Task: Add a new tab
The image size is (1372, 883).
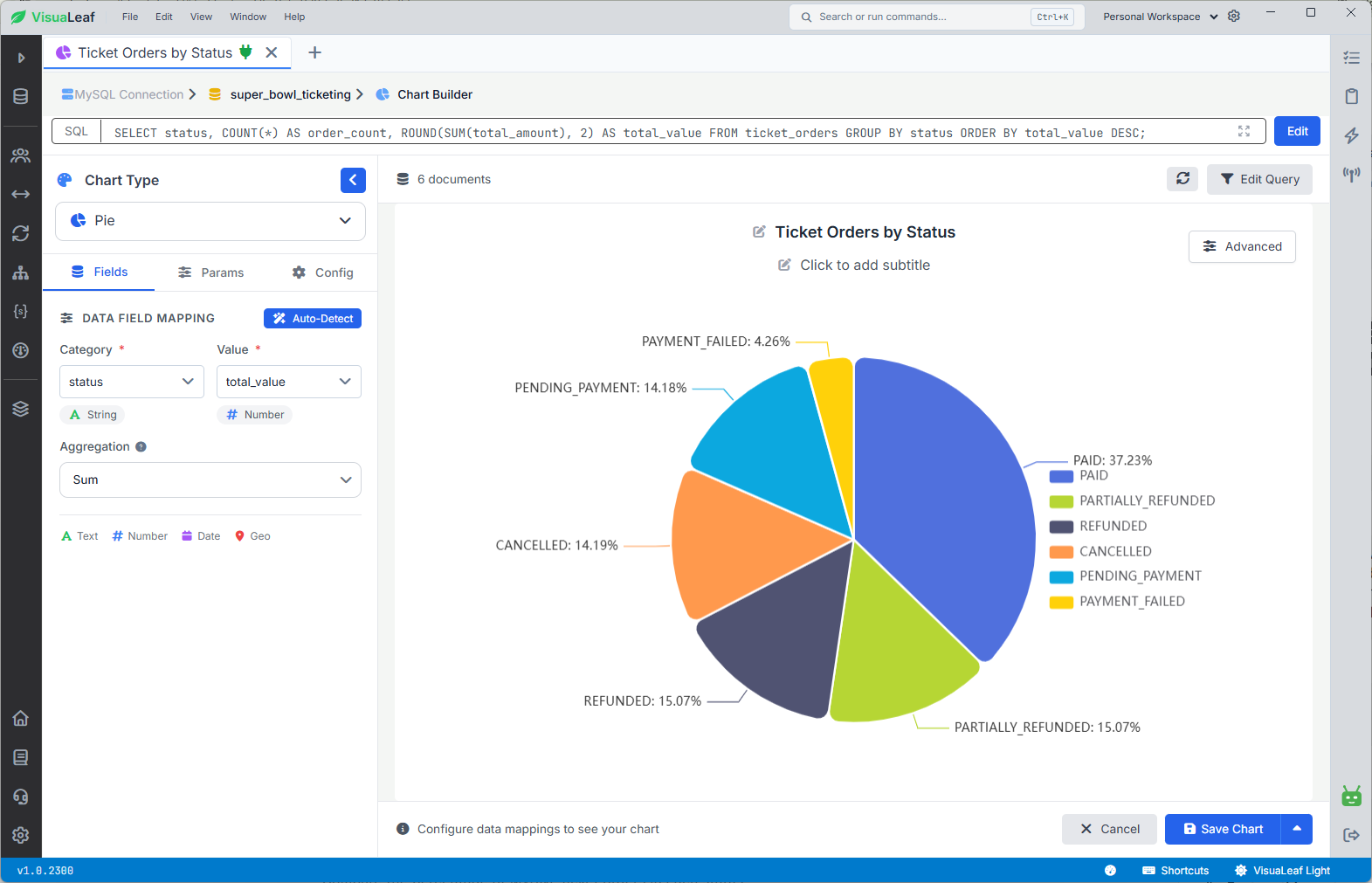Action: tap(315, 52)
